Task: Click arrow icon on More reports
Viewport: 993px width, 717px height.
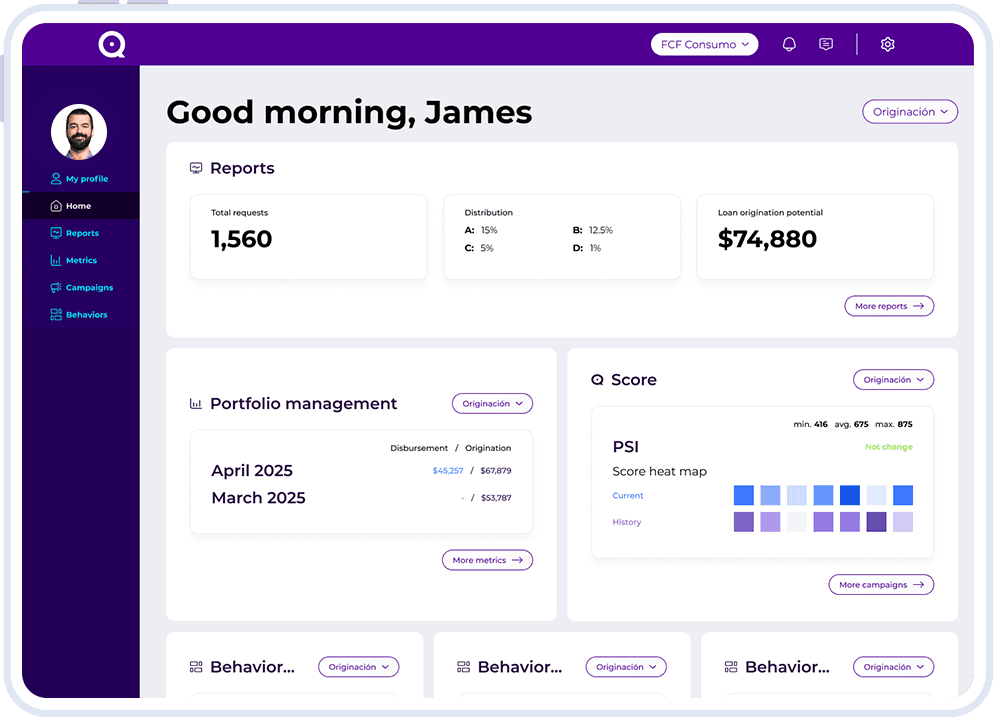Action: click(x=918, y=306)
